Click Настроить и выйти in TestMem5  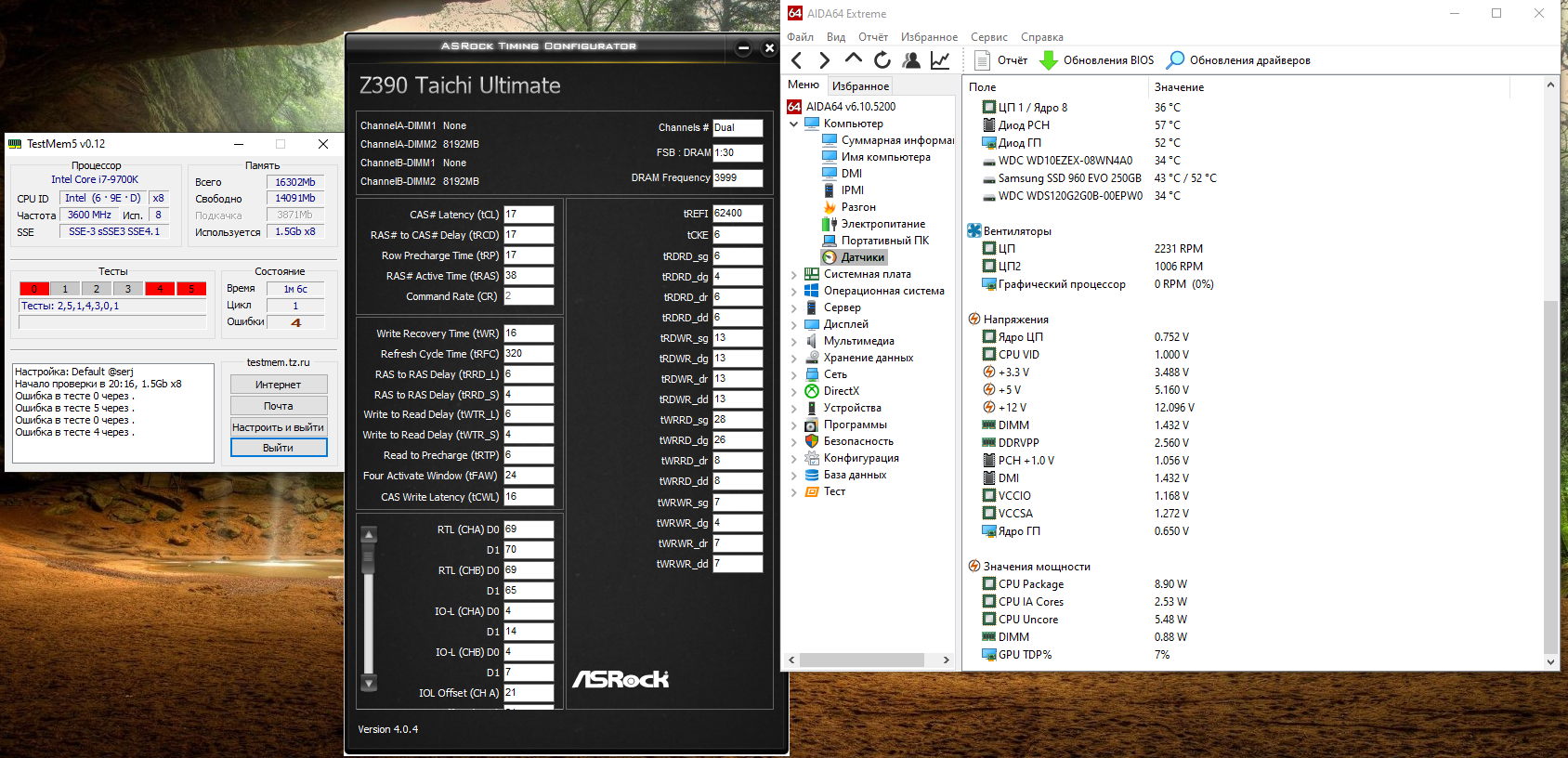click(279, 427)
